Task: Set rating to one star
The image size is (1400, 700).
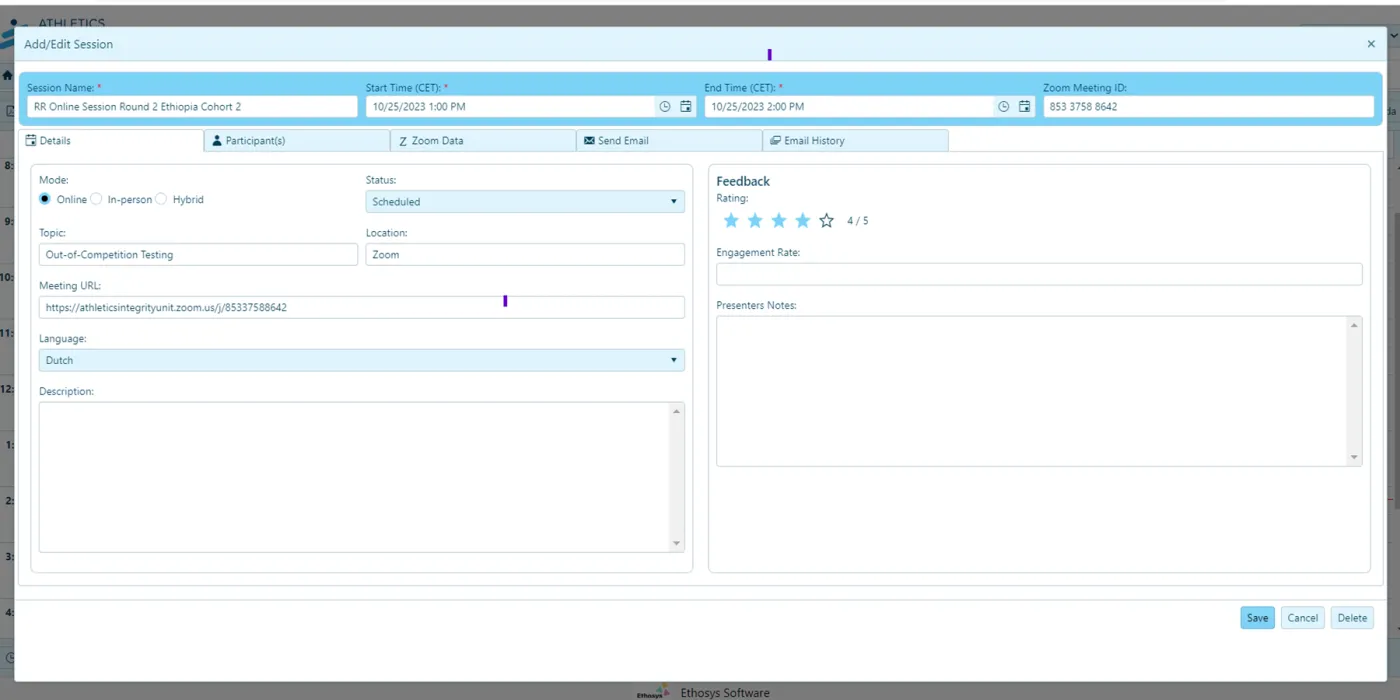Action: [x=731, y=220]
